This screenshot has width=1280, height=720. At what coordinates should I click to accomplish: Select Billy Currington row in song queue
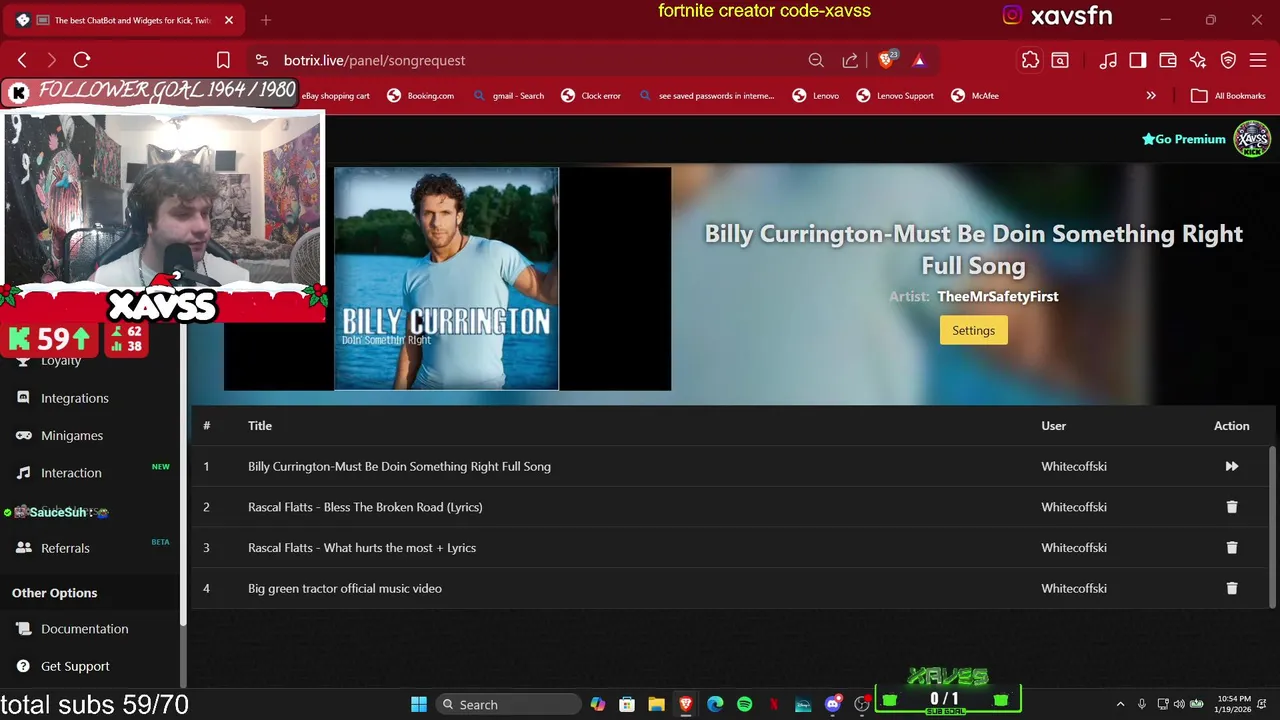(x=730, y=466)
